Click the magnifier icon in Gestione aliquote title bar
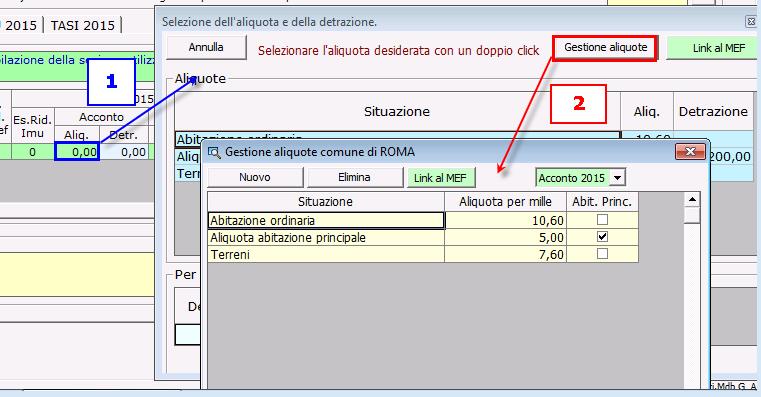 click(214, 153)
